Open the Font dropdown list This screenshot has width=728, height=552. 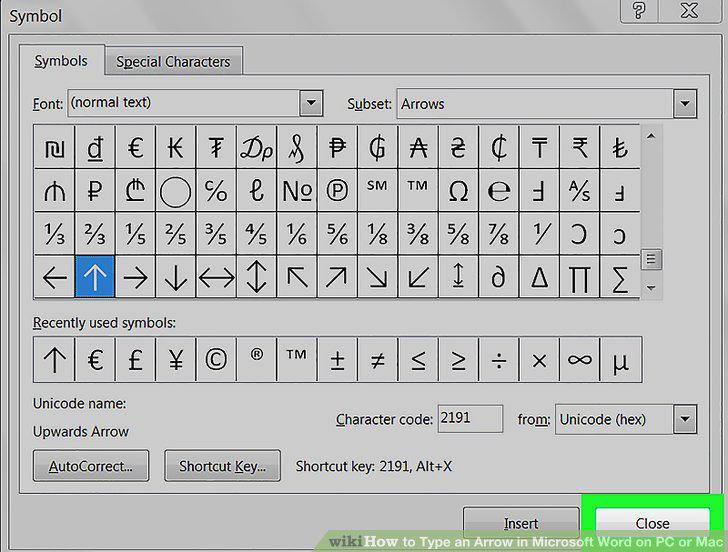[311, 103]
